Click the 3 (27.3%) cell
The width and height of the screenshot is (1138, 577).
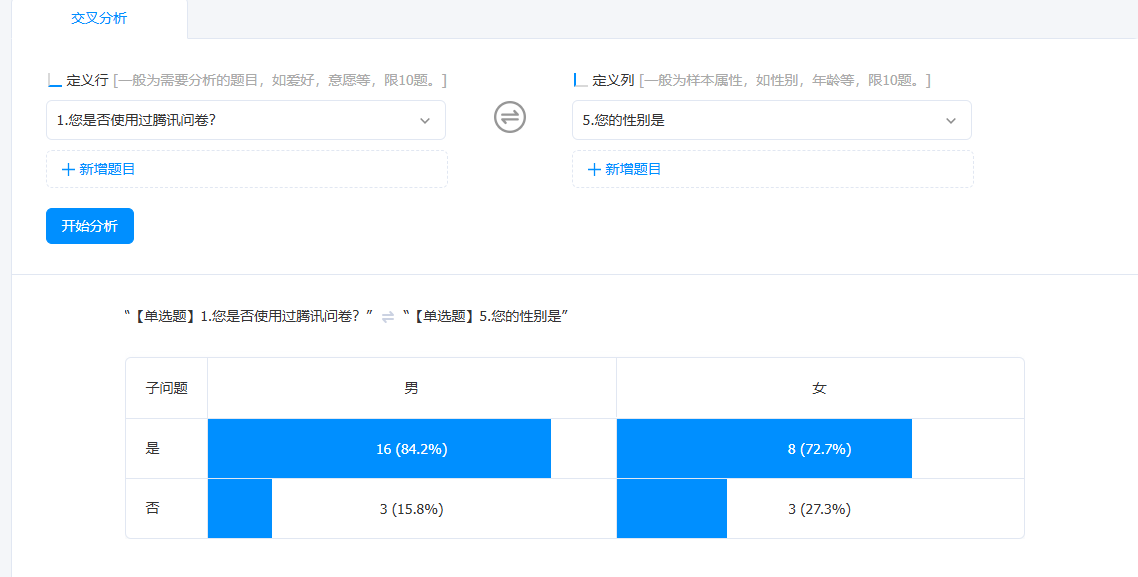pos(820,509)
